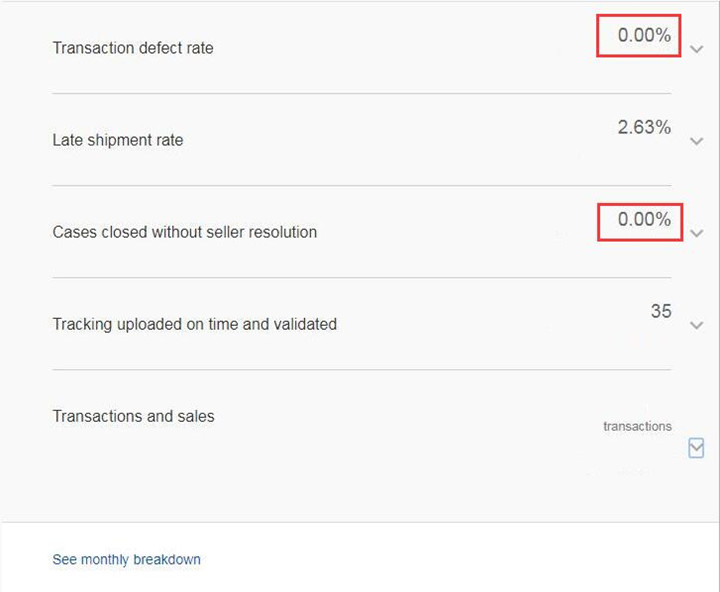Open the See monthly breakdown link
Screen dimensions: 720x592
pos(126,560)
